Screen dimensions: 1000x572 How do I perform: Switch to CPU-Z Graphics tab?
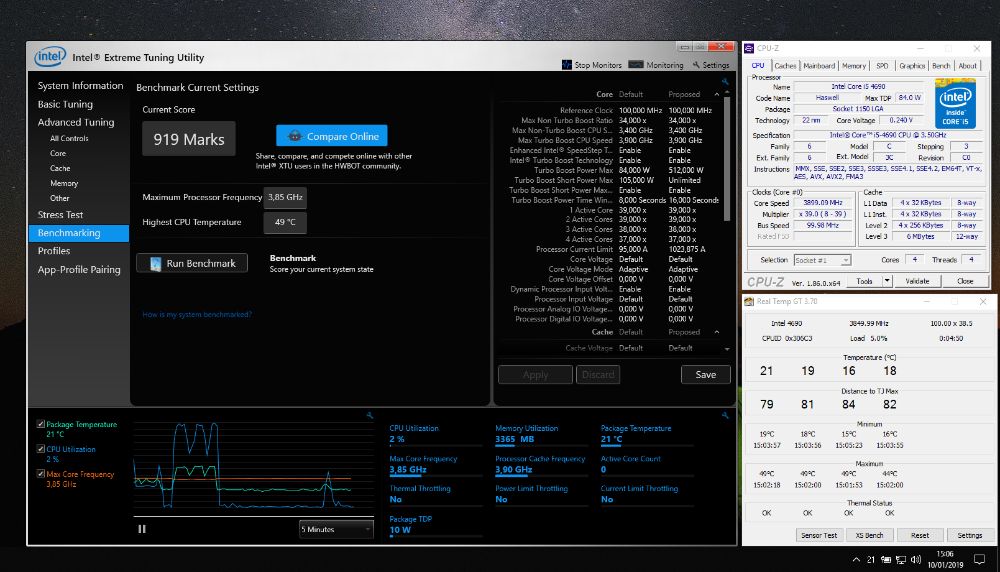pyautogui.click(x=912, y=66)
